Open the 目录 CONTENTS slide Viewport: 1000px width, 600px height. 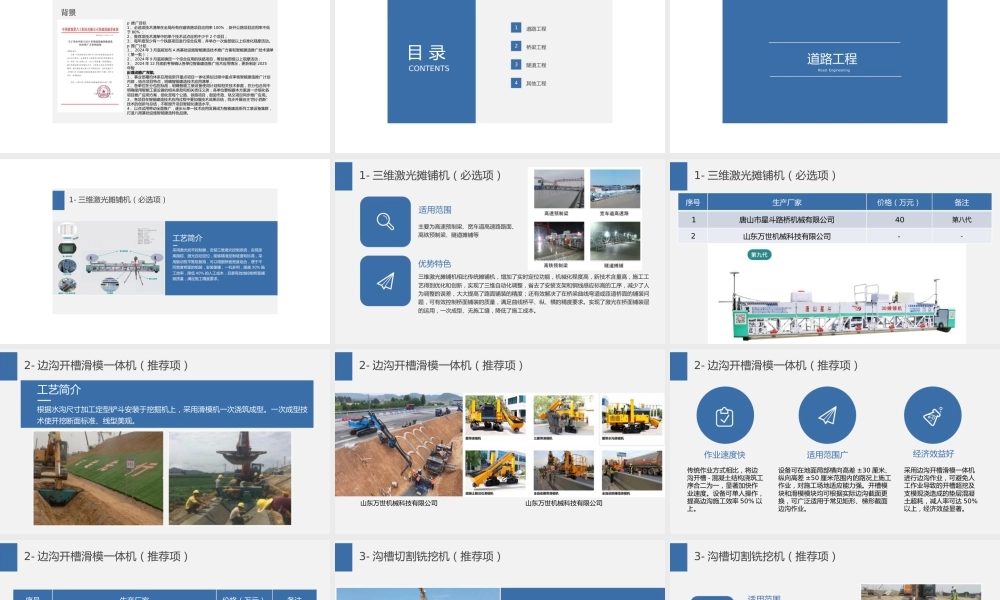tap(499, 61)
